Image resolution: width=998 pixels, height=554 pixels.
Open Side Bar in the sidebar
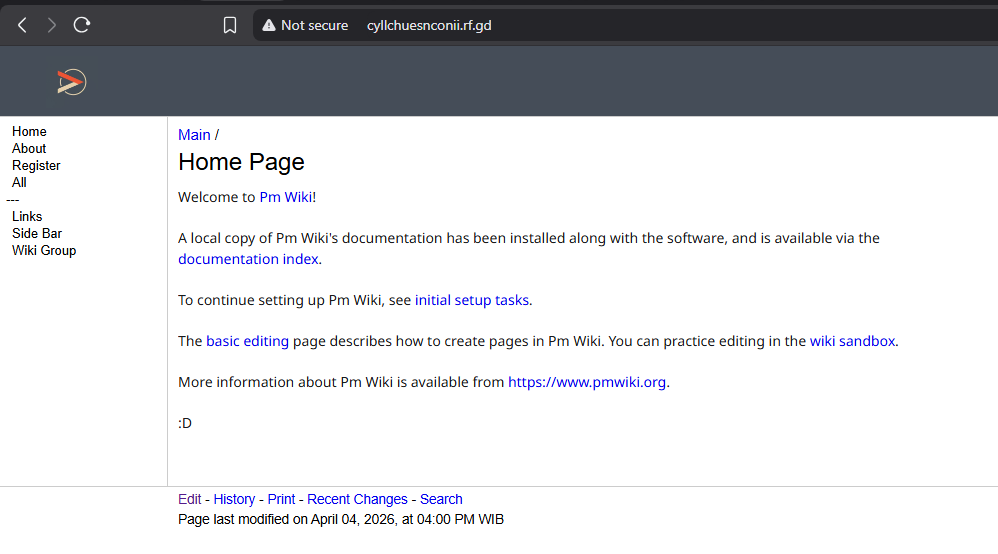37,234
